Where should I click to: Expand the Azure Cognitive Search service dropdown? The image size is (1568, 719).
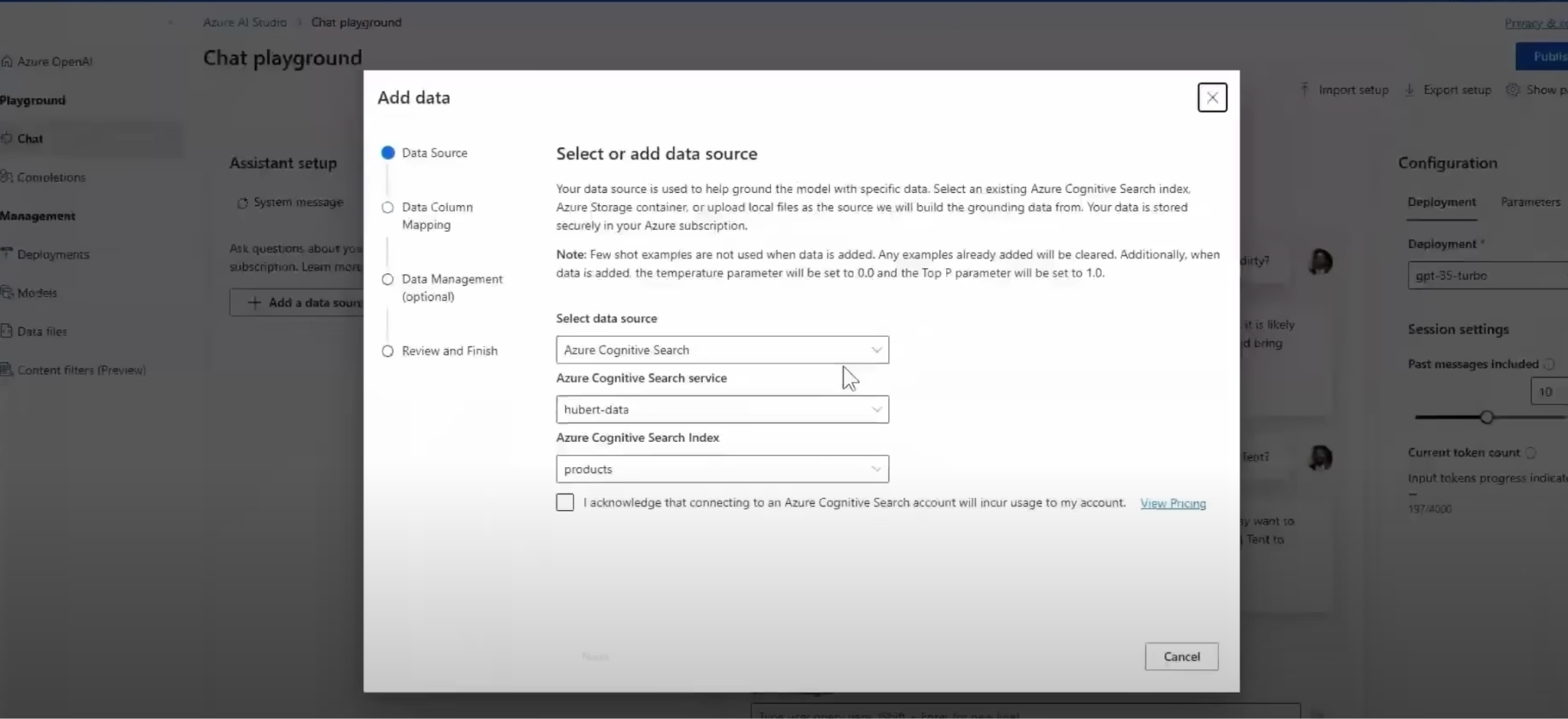tap(722, 410)
